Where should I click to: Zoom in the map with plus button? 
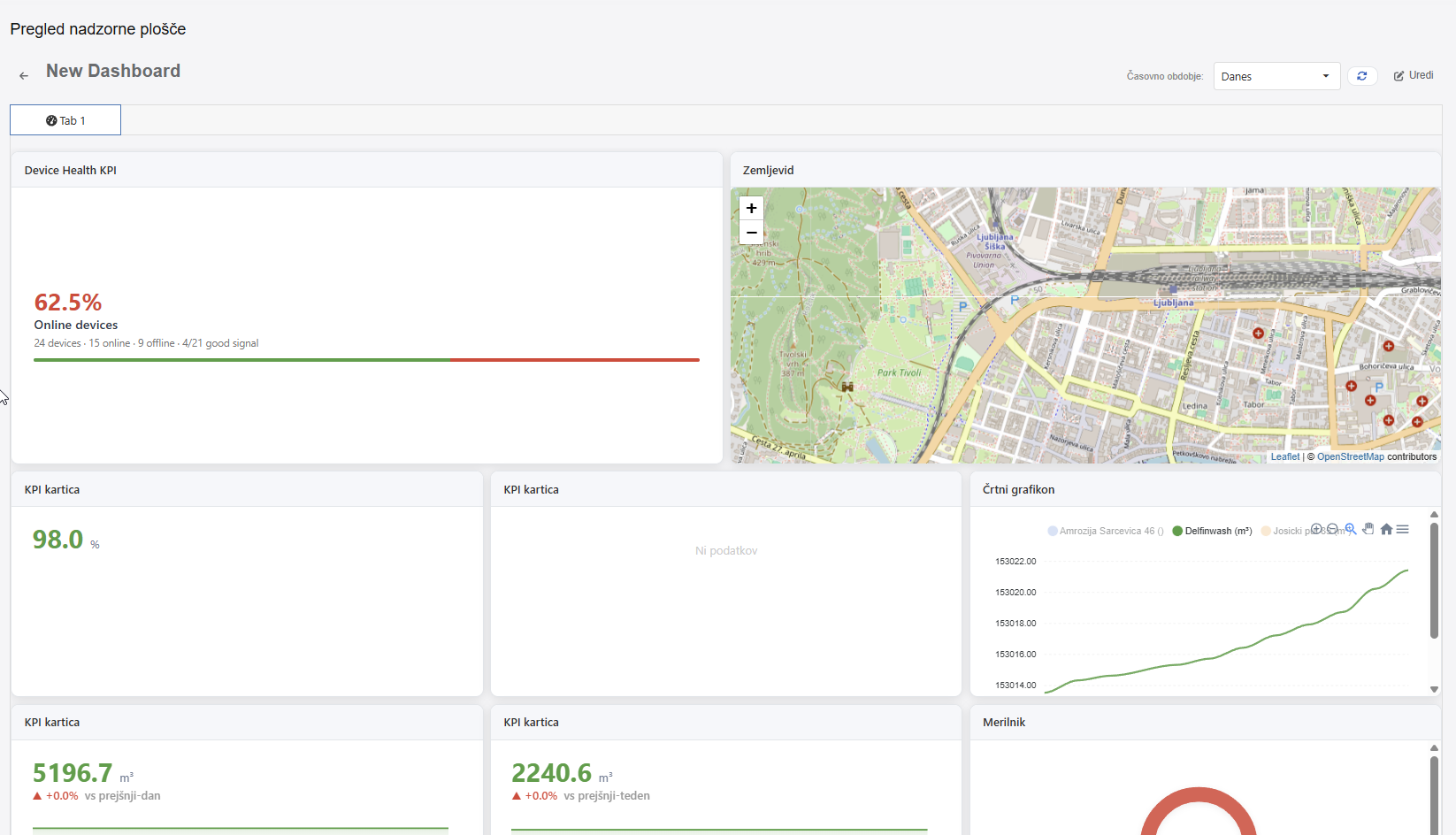pos(751,209)
